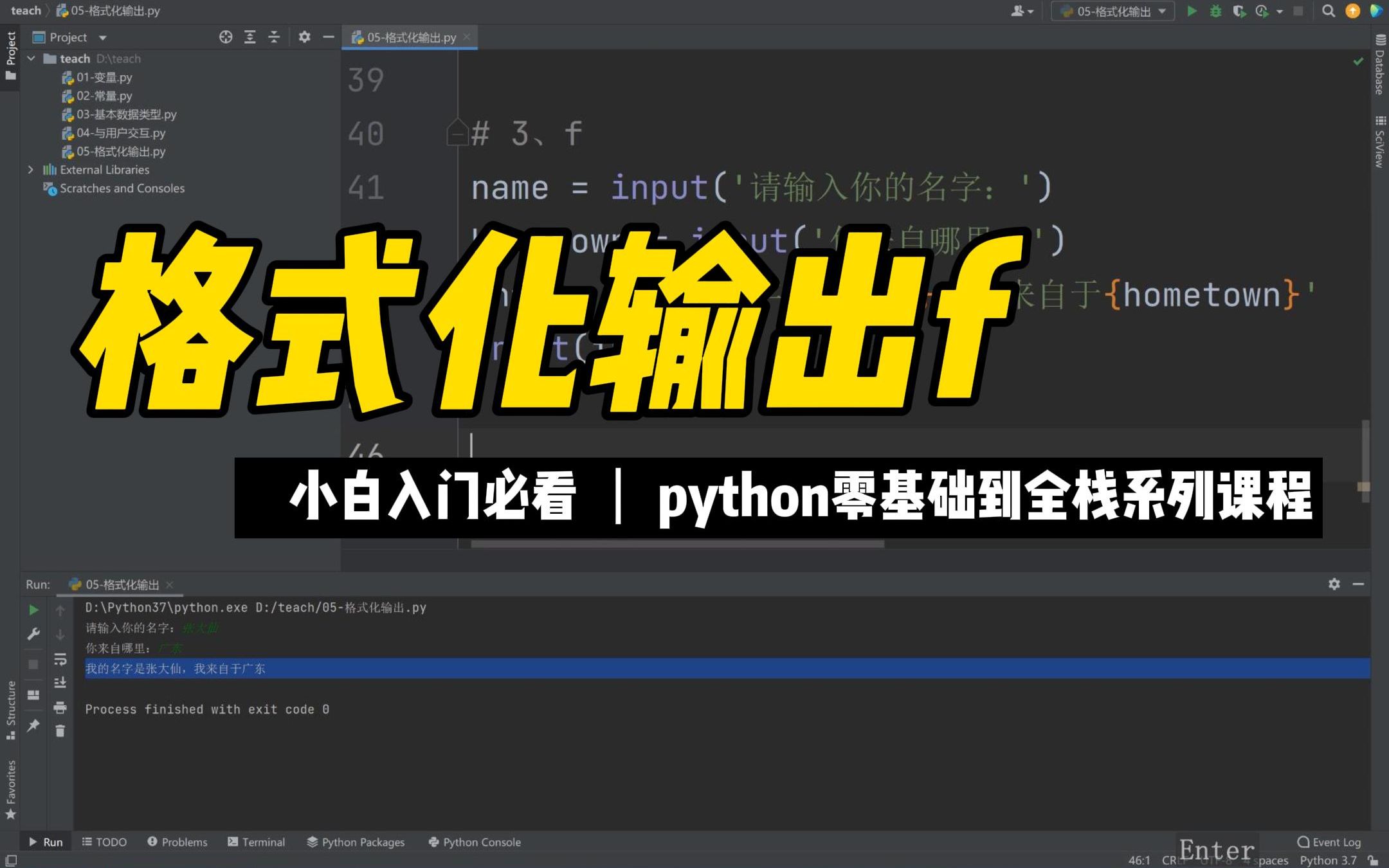Rerun program with Run panel play icon
The width and height of the screenshot is (1389, 868).
pos(33,610)
